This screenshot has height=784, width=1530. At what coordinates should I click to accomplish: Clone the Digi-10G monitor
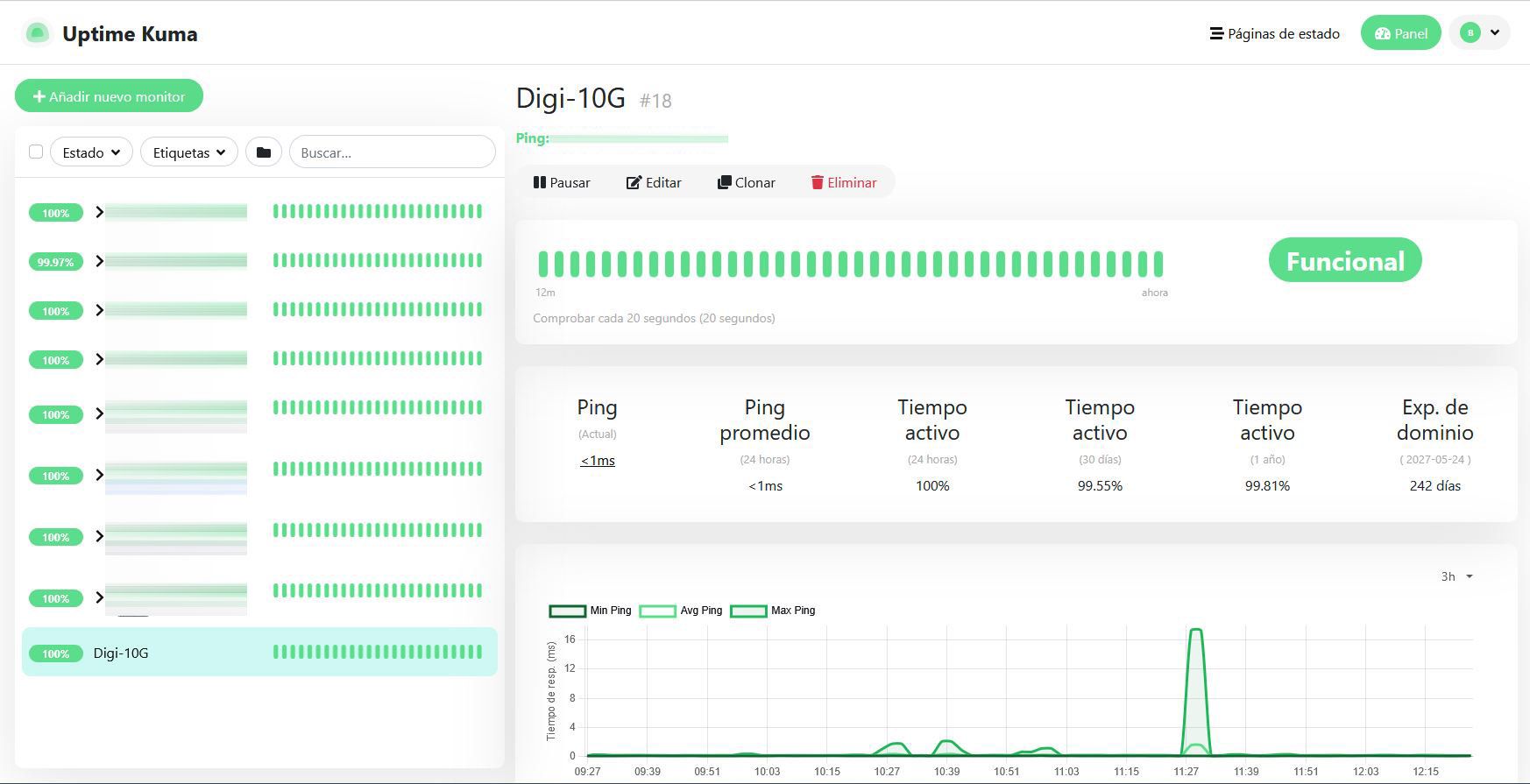[747, 182]
